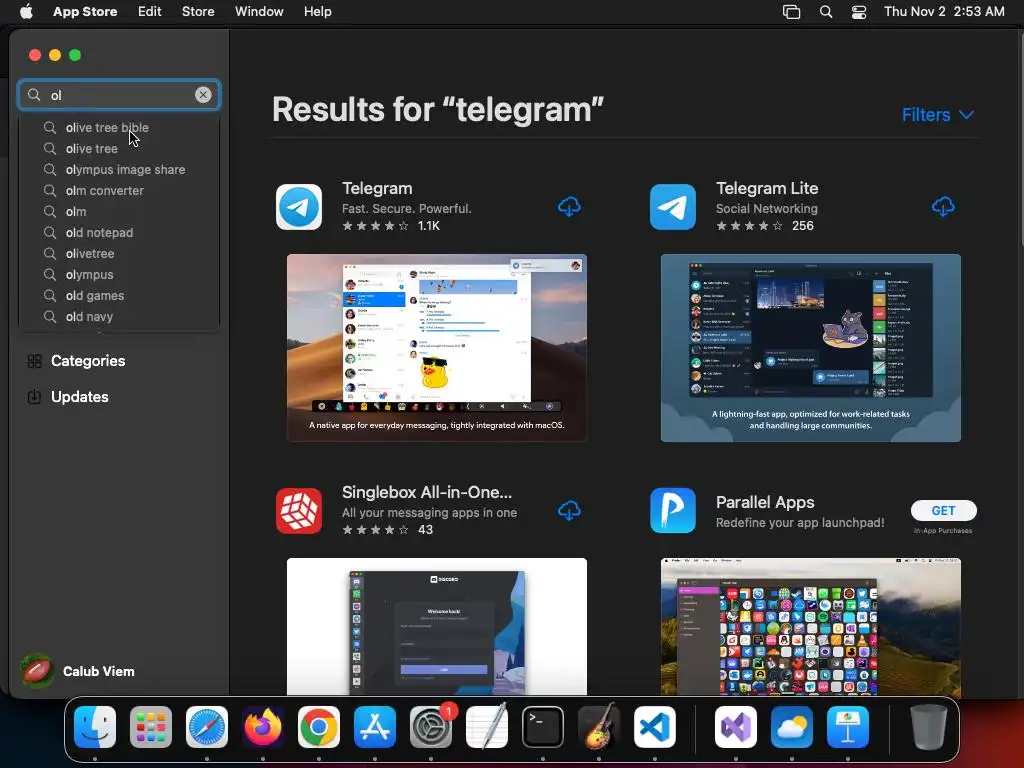Click the magnifier icon in search field
Viewport: 1024px width, 768px height.
[x=34, y=95]
